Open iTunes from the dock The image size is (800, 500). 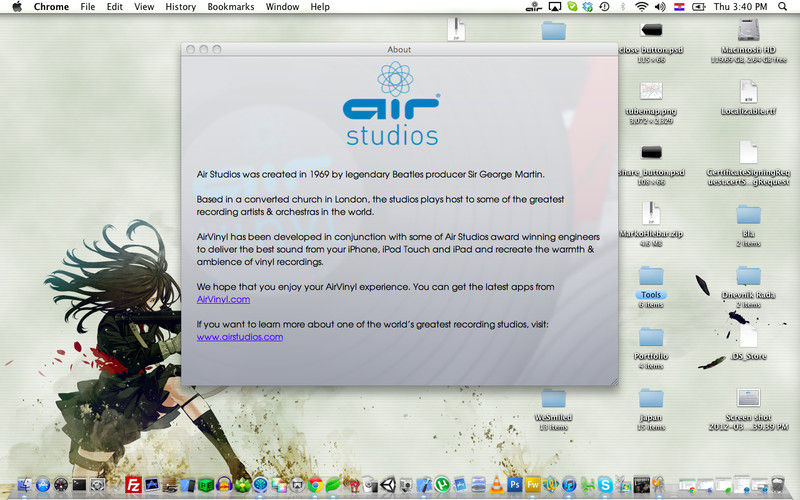pos(569,485)
